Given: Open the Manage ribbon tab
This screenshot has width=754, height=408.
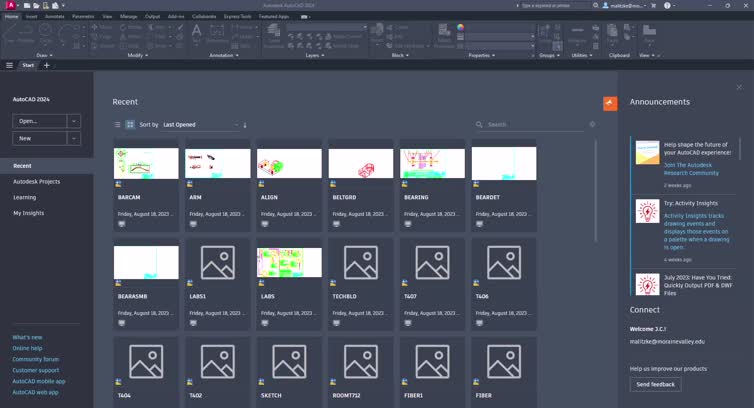Looking at the screenshot, I should point(128,16).
